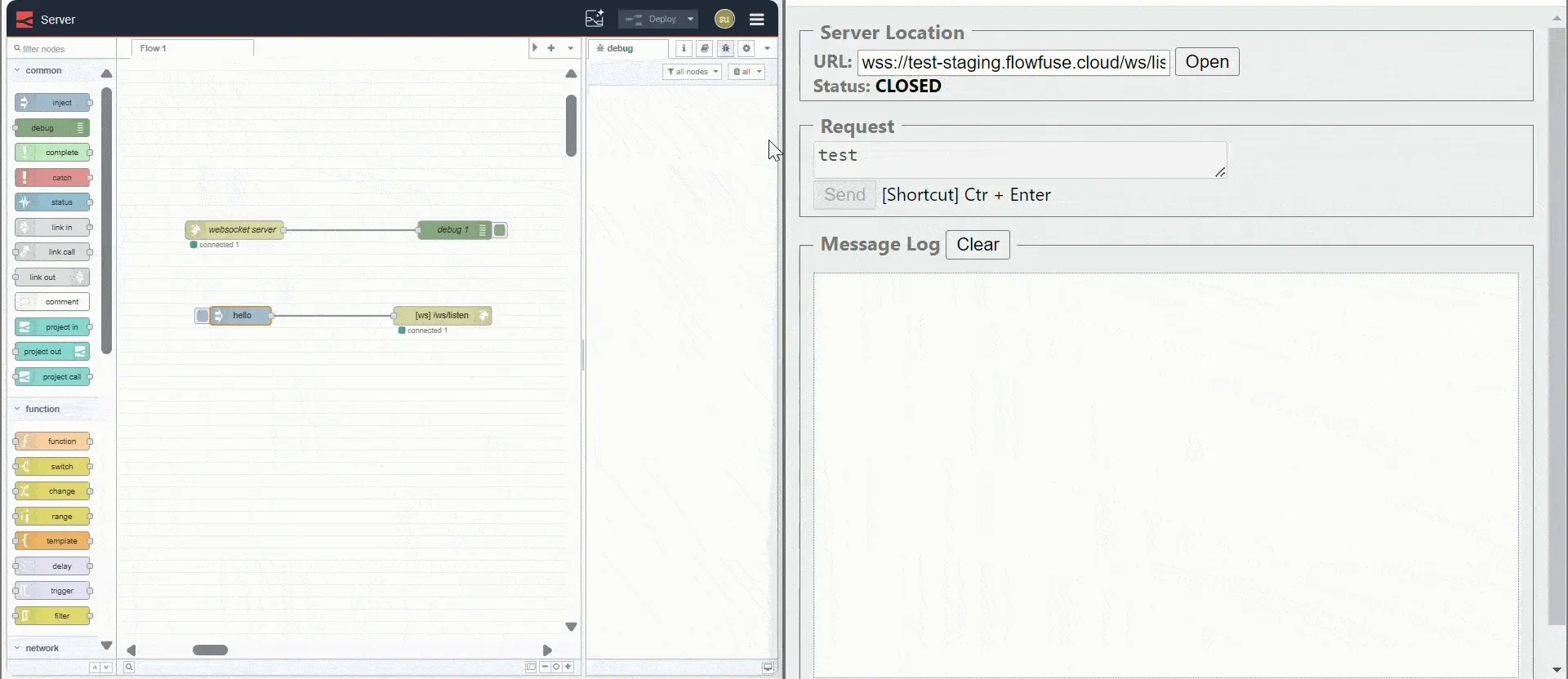Select the debug sidebar tab
This screenshot has height=679, width=1568.
628,48
